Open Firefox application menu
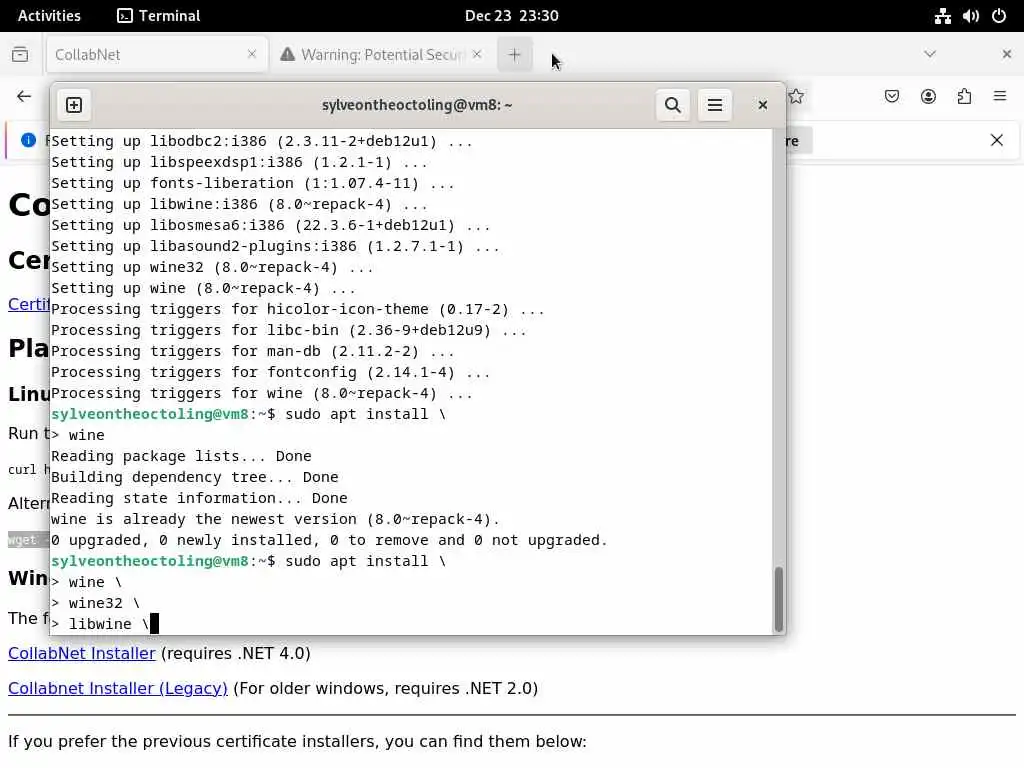This screenshot has width=1024, height=768. [x=1000, y=97]
